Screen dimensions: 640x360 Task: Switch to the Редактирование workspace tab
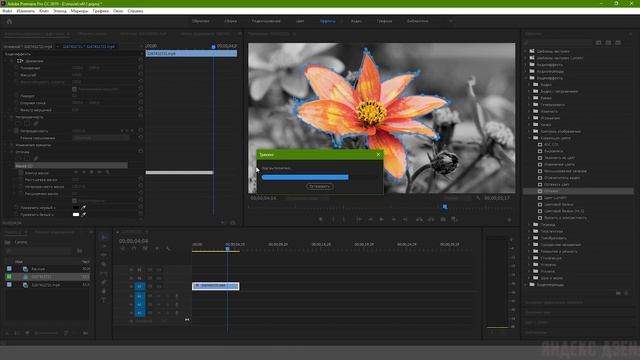[266, 21]
